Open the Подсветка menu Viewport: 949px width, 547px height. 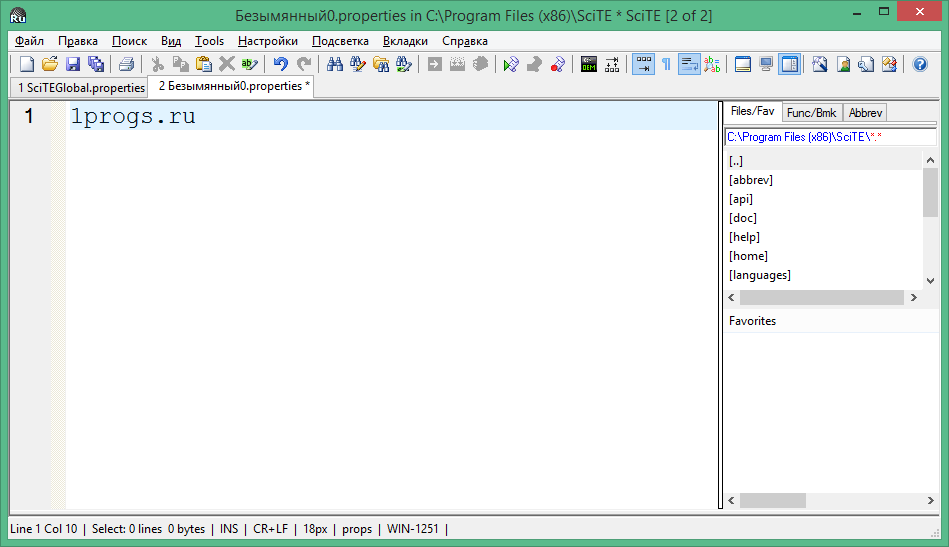tap(340, 41)
